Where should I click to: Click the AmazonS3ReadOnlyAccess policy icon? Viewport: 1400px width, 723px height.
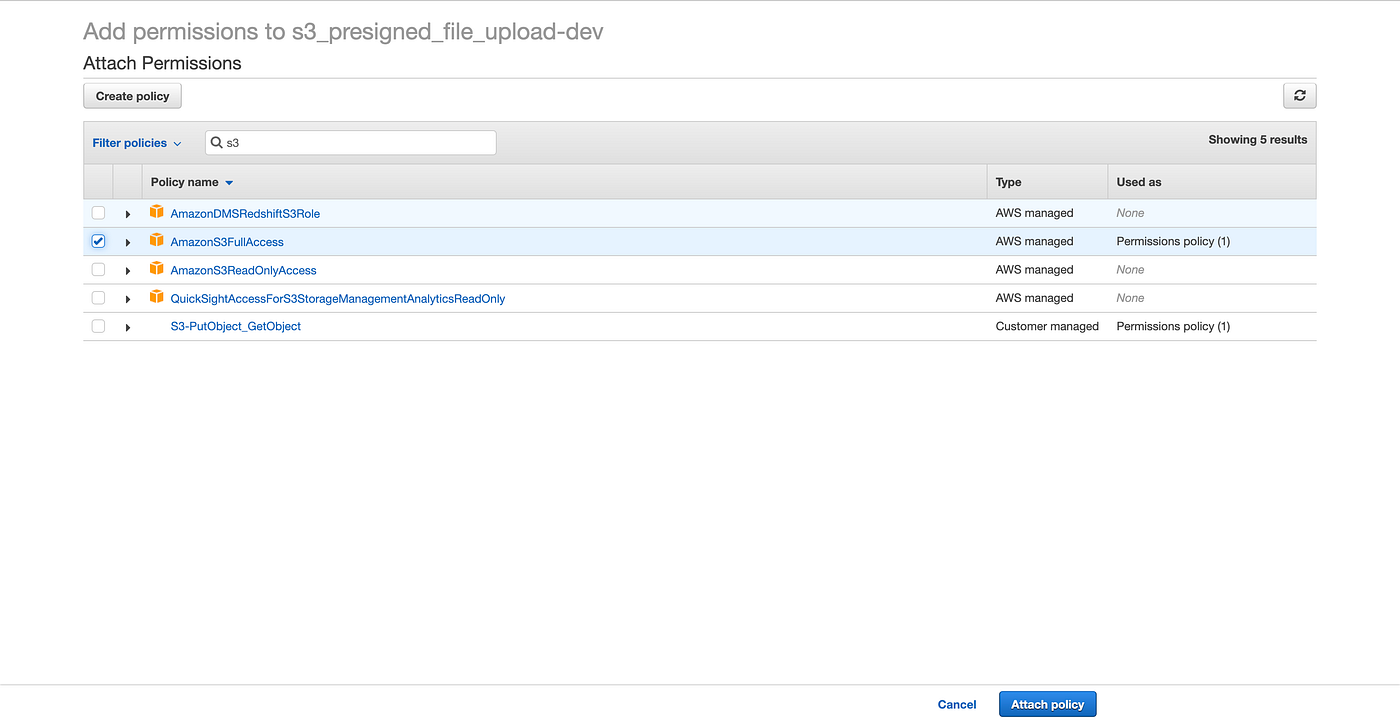[157, 269]
